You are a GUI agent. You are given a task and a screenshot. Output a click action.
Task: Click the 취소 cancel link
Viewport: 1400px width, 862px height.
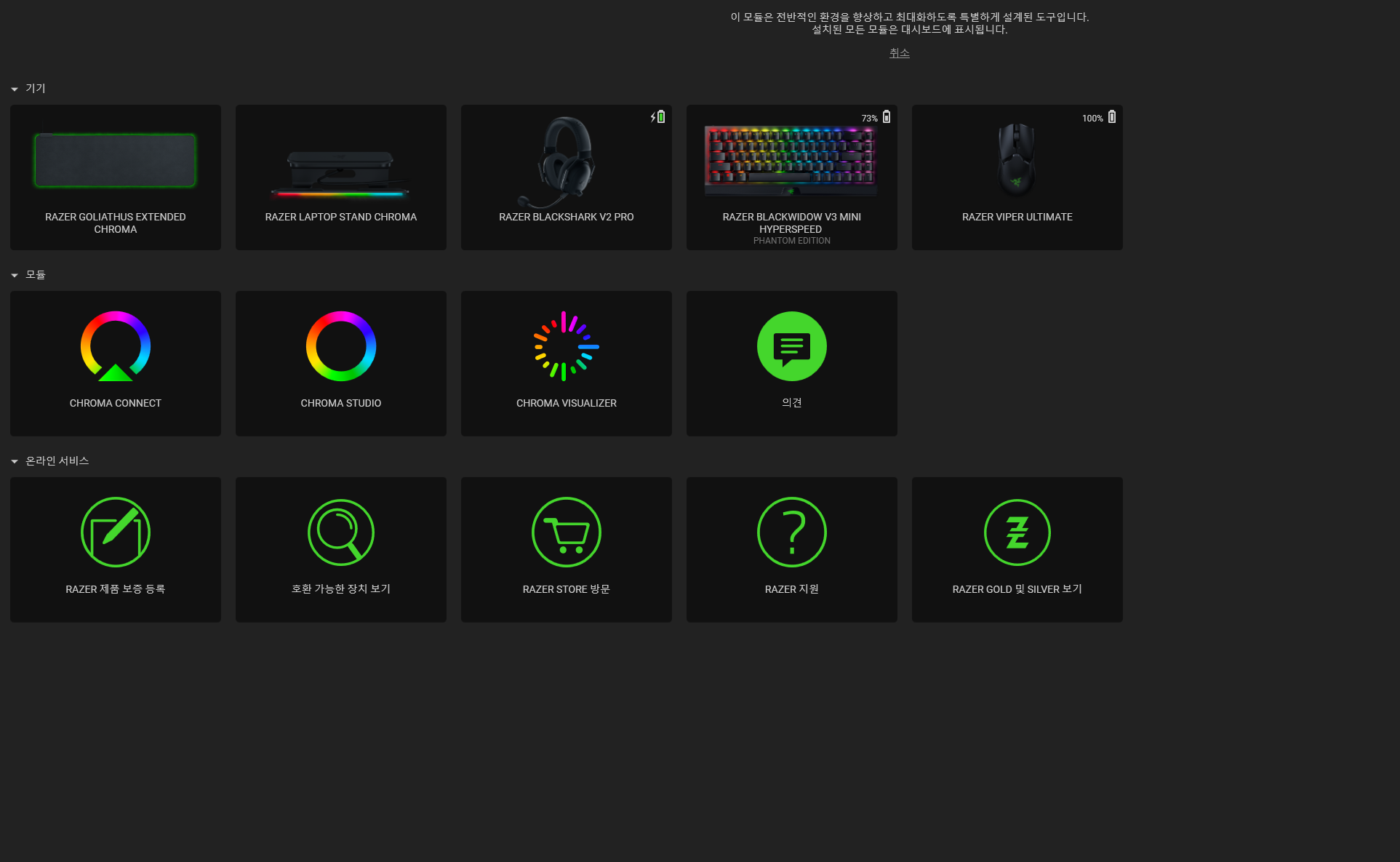pyautogui.click(x=900, y=53)
